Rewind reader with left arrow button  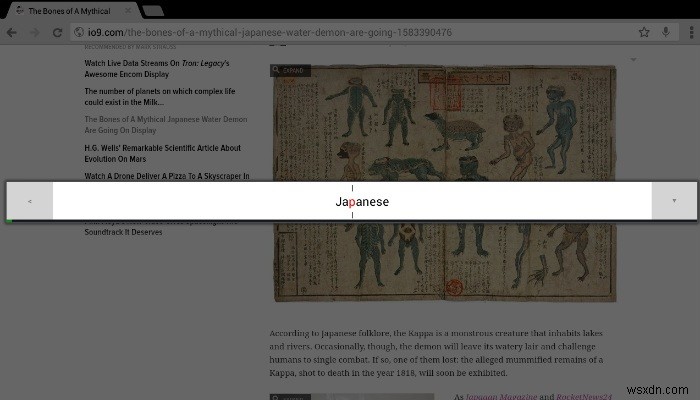30,201
